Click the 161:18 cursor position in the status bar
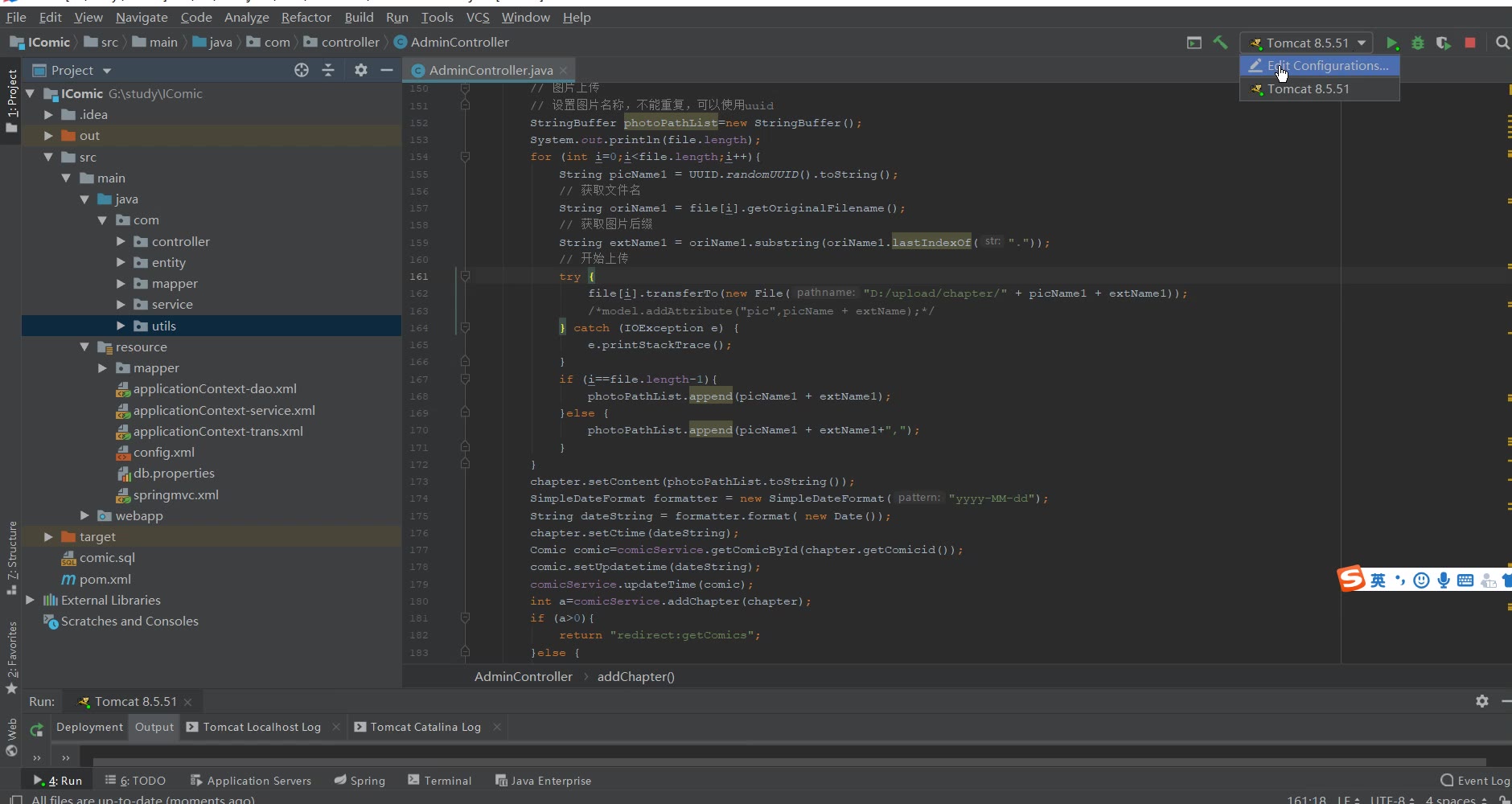The image size is (1512, 804). tap(1306, 799)
